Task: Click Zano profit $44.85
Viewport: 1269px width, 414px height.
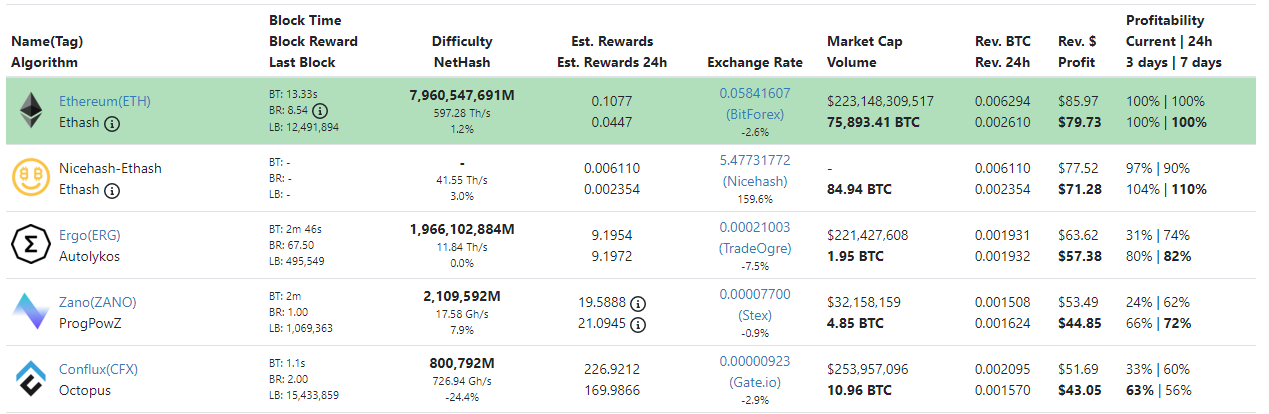Action: point(1080,323)
